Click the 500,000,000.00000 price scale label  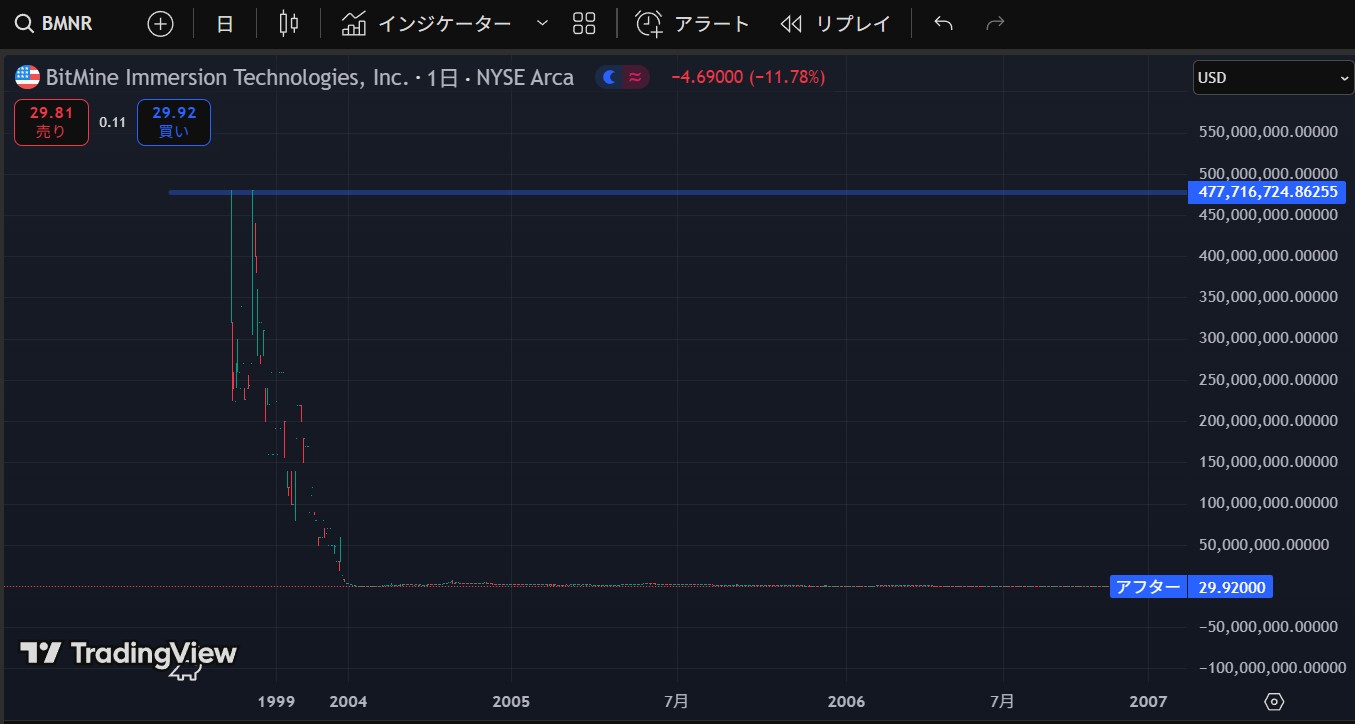pyautogui.click(x=1268, y=174)
